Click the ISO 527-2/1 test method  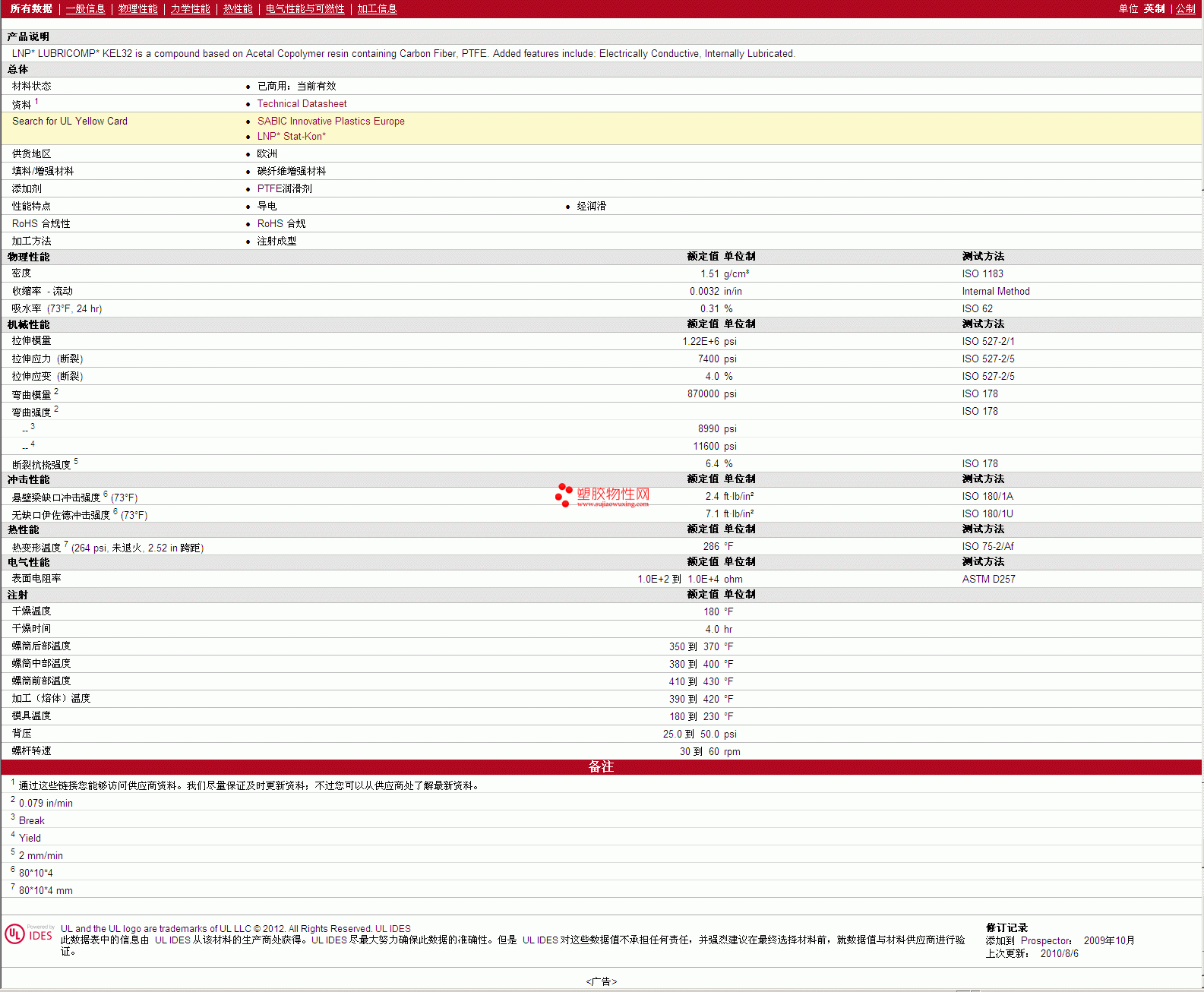(988, 341)
